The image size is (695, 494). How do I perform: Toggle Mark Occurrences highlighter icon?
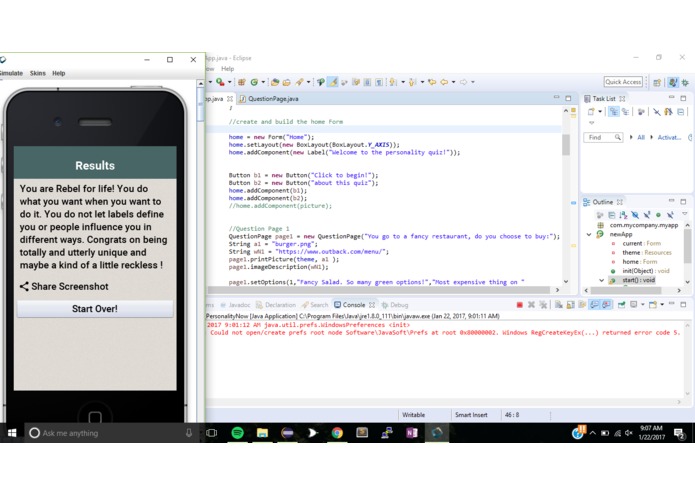coord(333,82)
